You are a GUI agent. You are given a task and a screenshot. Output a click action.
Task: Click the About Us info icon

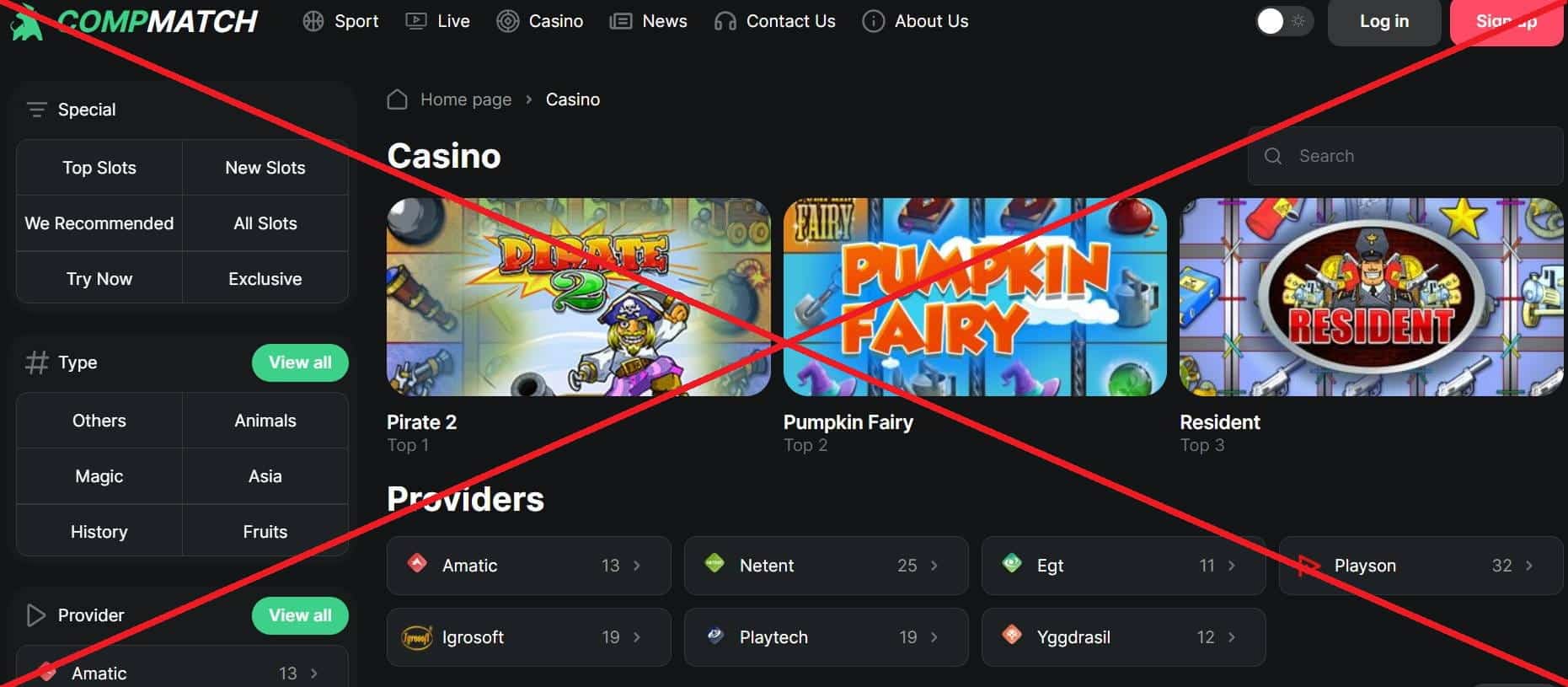tap(874, 21)
